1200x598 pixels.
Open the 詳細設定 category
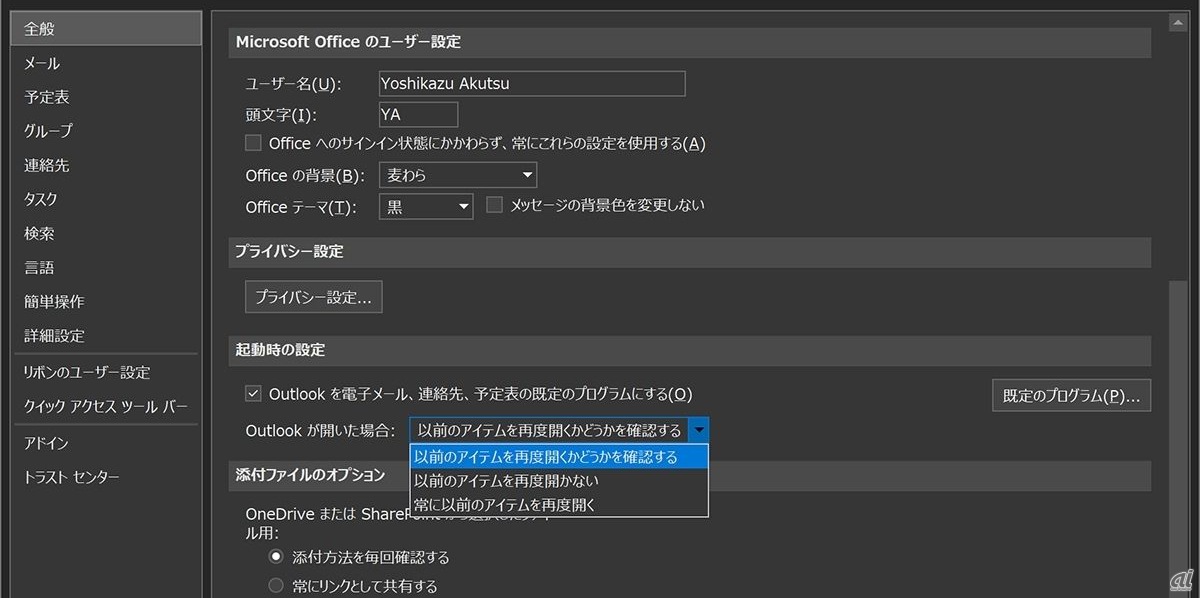click(x=106, y=335)
